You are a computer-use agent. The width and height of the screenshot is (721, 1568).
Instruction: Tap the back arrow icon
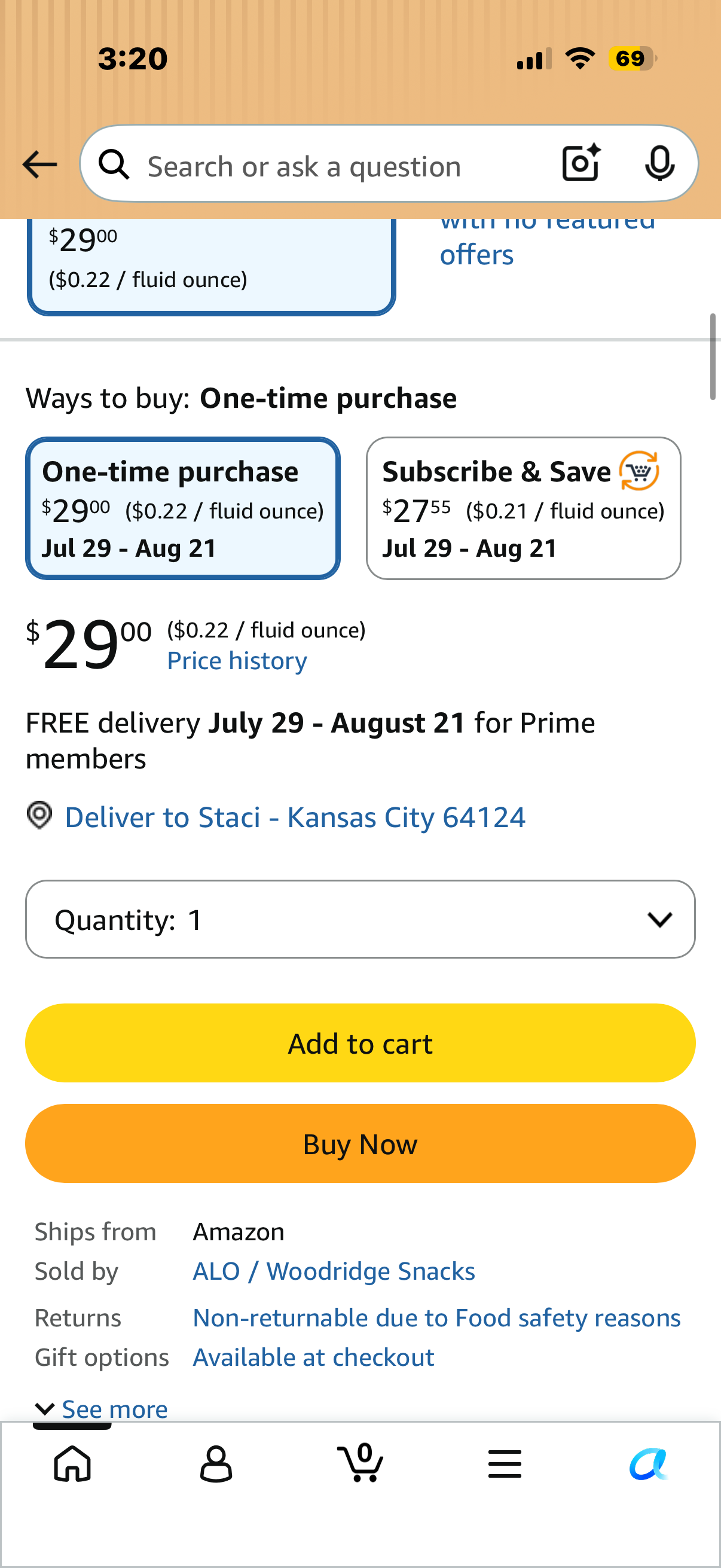pos(39,164)
